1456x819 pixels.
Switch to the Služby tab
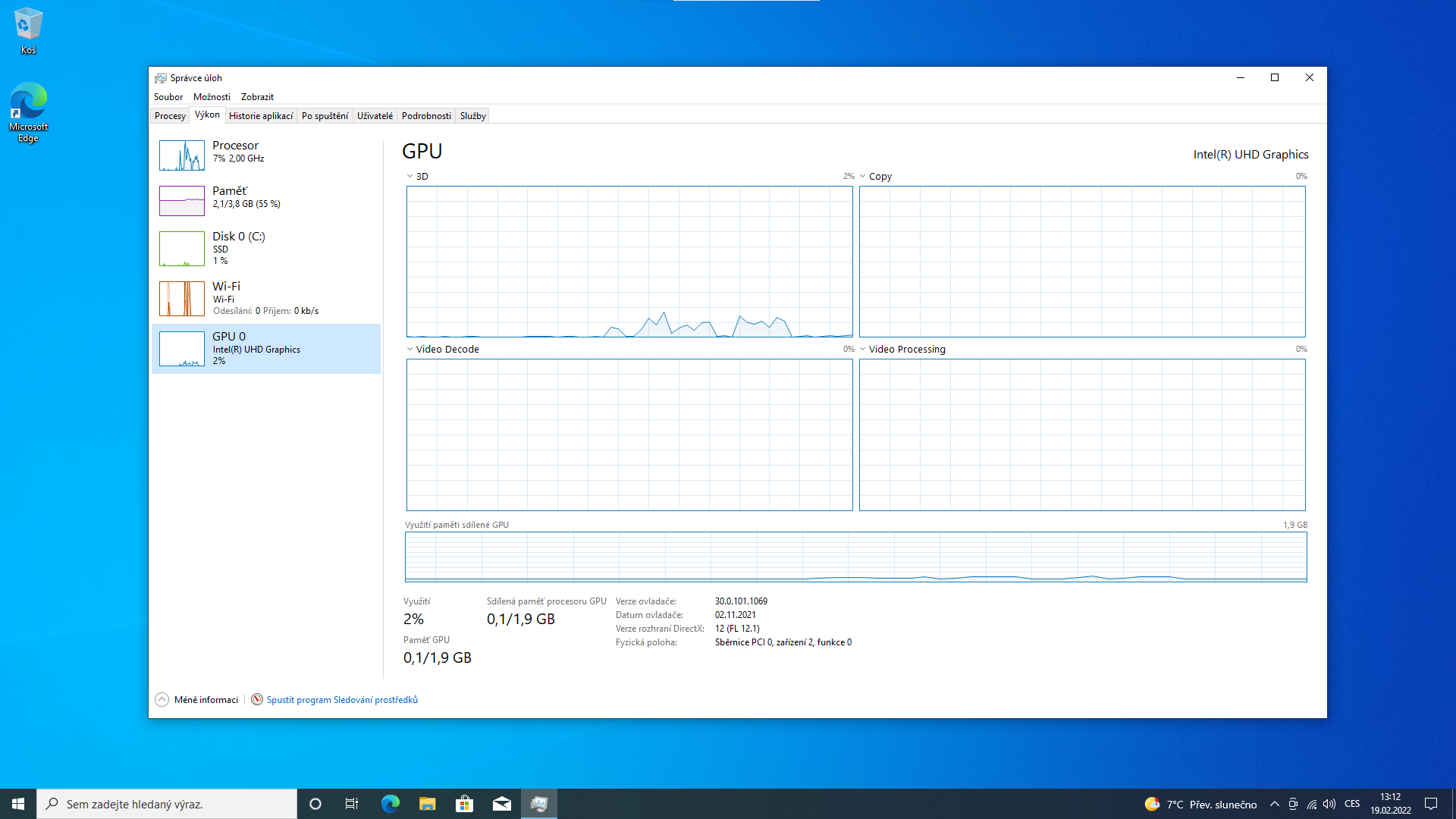473,116
